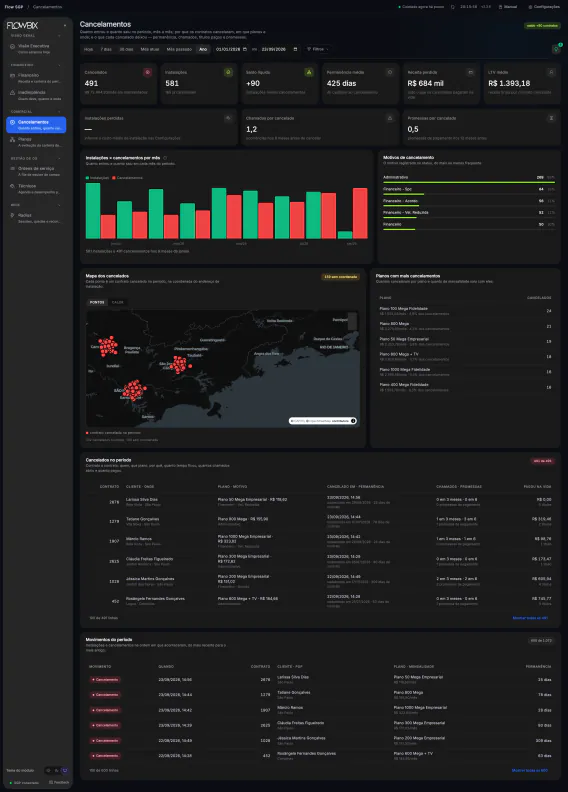Open the start date field calendar
Screen dimensions: 568x792
pyautogui.click(x=245, y=49)
